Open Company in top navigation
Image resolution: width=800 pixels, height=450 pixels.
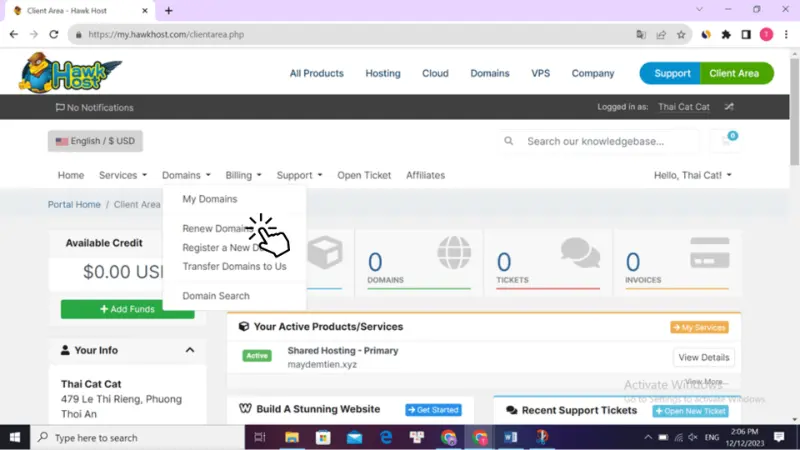593,73
